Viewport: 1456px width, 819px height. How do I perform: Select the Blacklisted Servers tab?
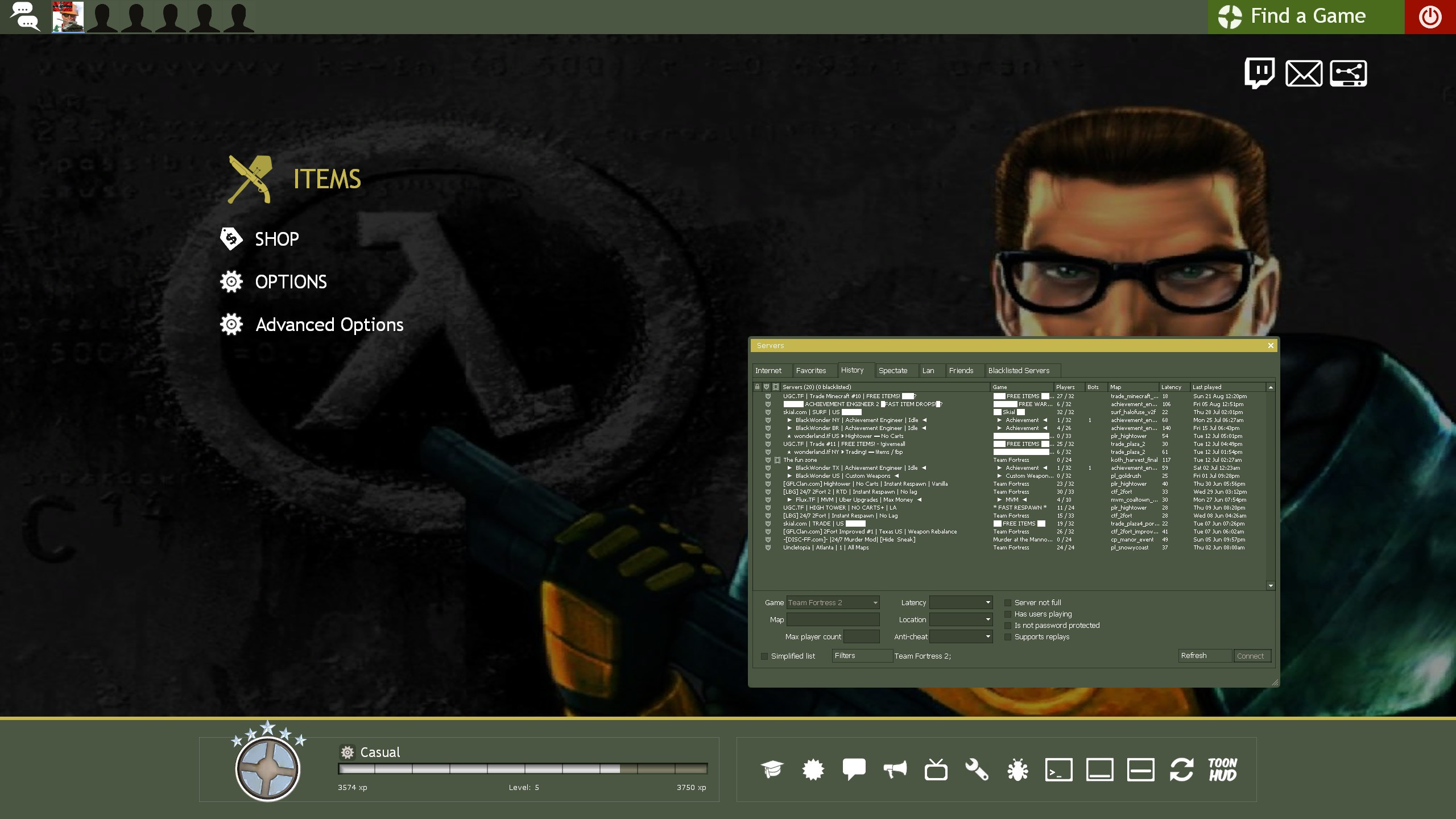pos(1018,370)
